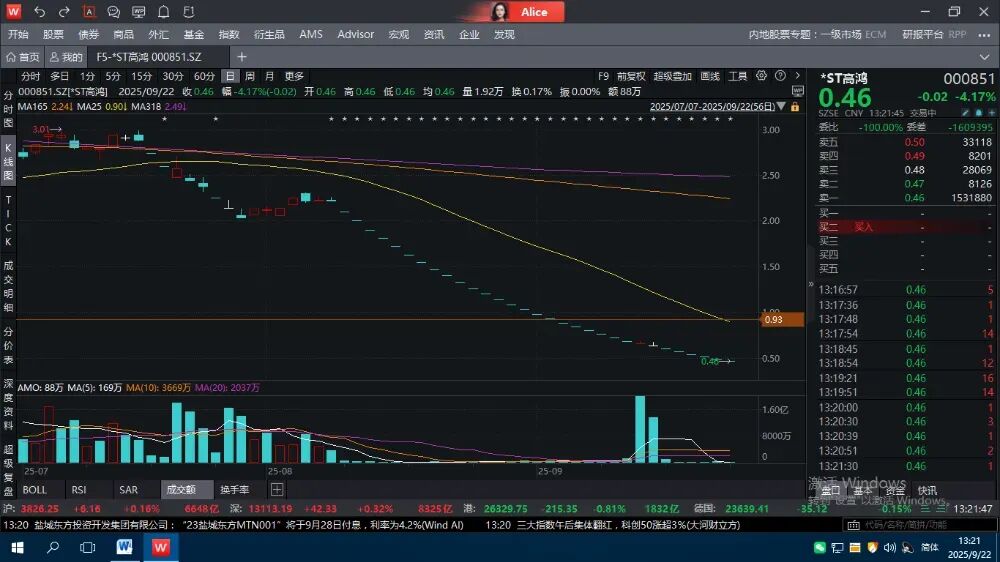Click the redo arrow in the title bar
The height and width of the screenshot is (562, 1000).
point(64,11)
